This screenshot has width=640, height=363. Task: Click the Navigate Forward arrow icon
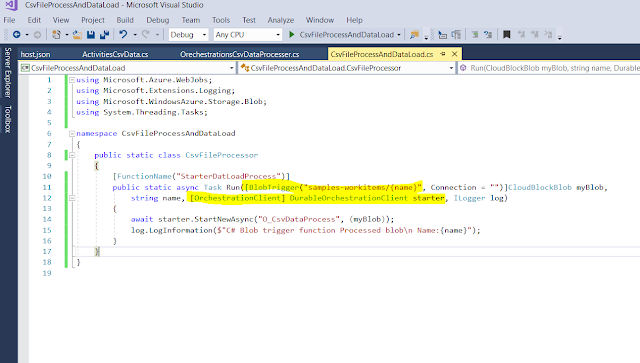pos(37,35)
